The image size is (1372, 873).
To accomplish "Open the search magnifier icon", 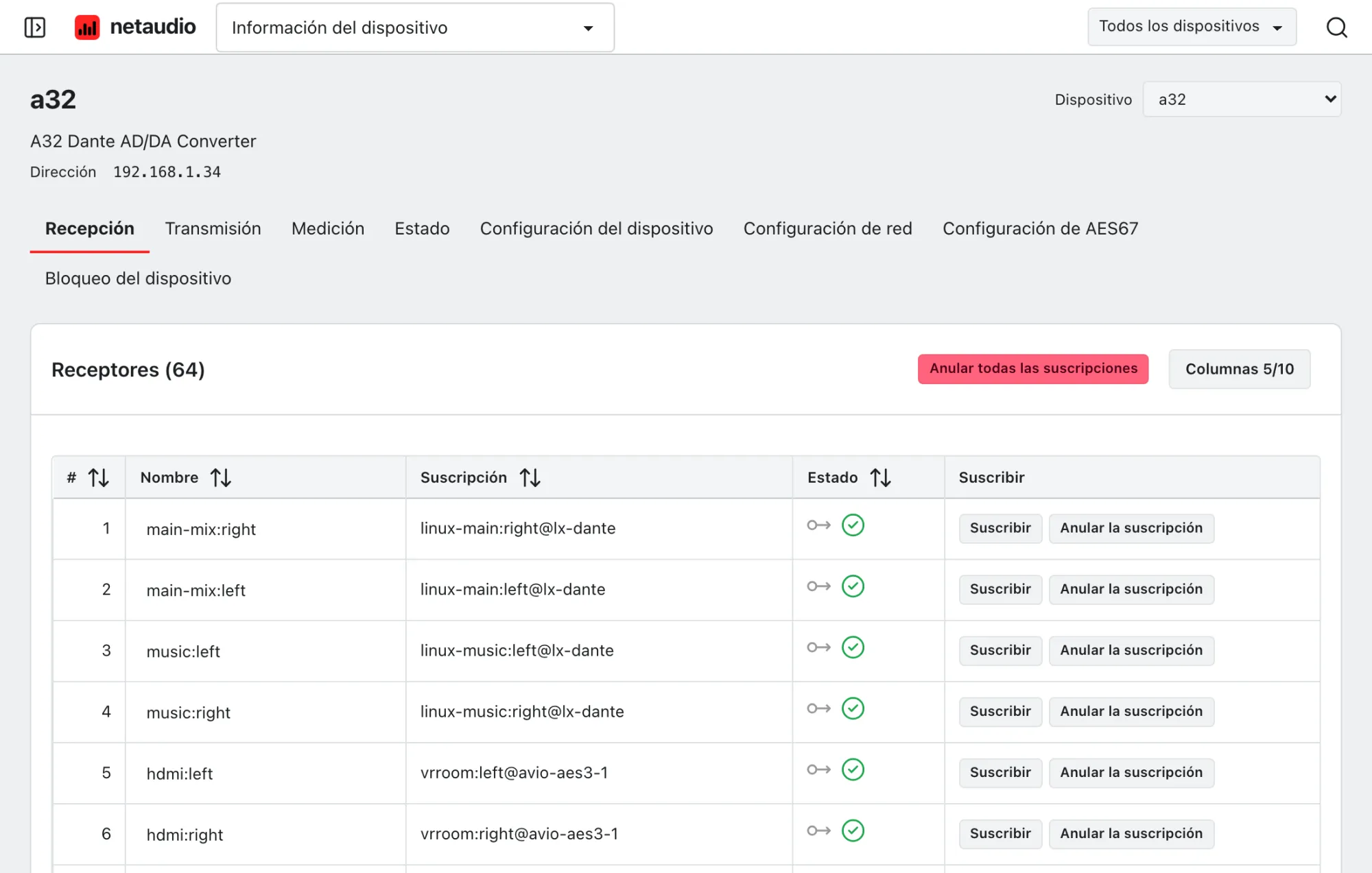I will pos(1336,27).
